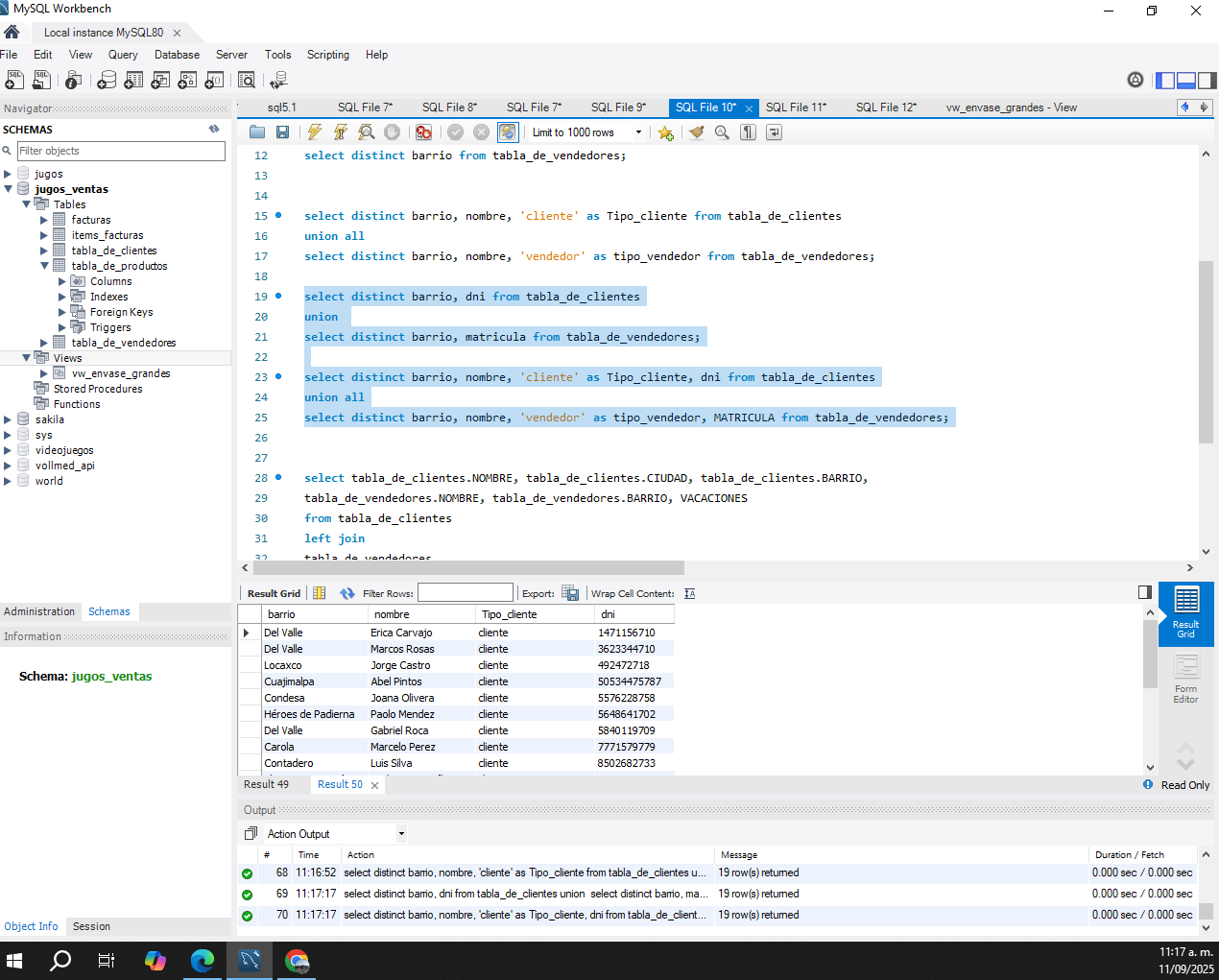
Task: Save query as snippet star icon
Action: (x=665, y=132)
